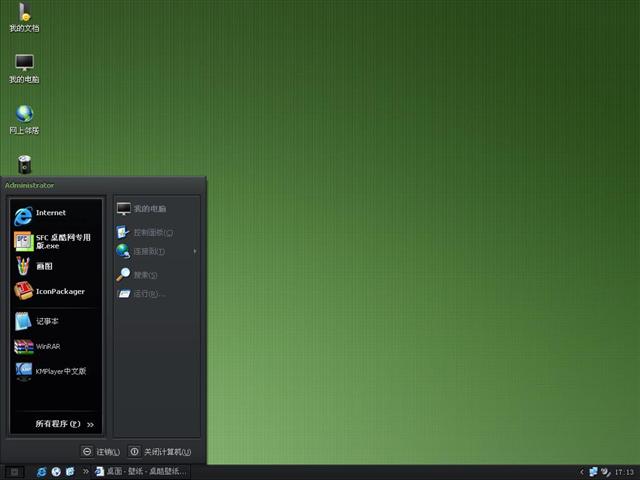This screenshot has width=640, height=480.
Task: Select the 我的电脑 desktop icon
Action: coord(24,69)
